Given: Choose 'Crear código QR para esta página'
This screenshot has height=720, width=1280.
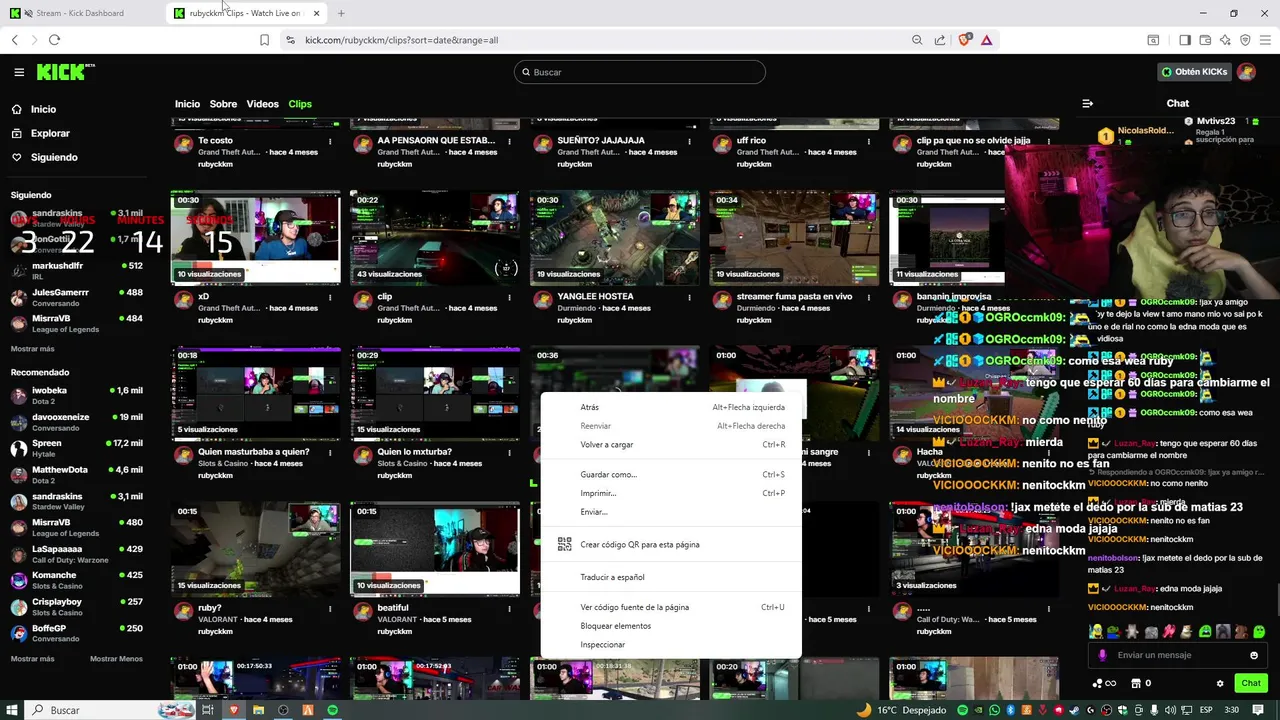Looking at the screenshot, I should [x=671, y=545].
